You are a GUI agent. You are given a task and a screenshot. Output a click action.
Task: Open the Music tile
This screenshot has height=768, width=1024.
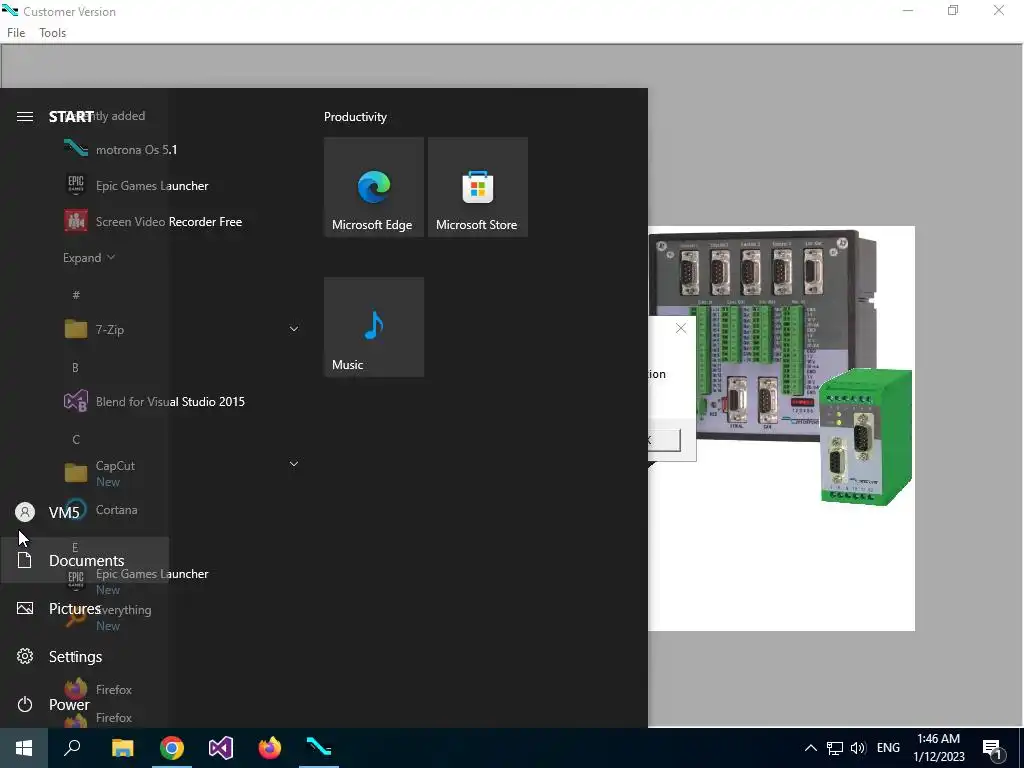click(374, 327)
